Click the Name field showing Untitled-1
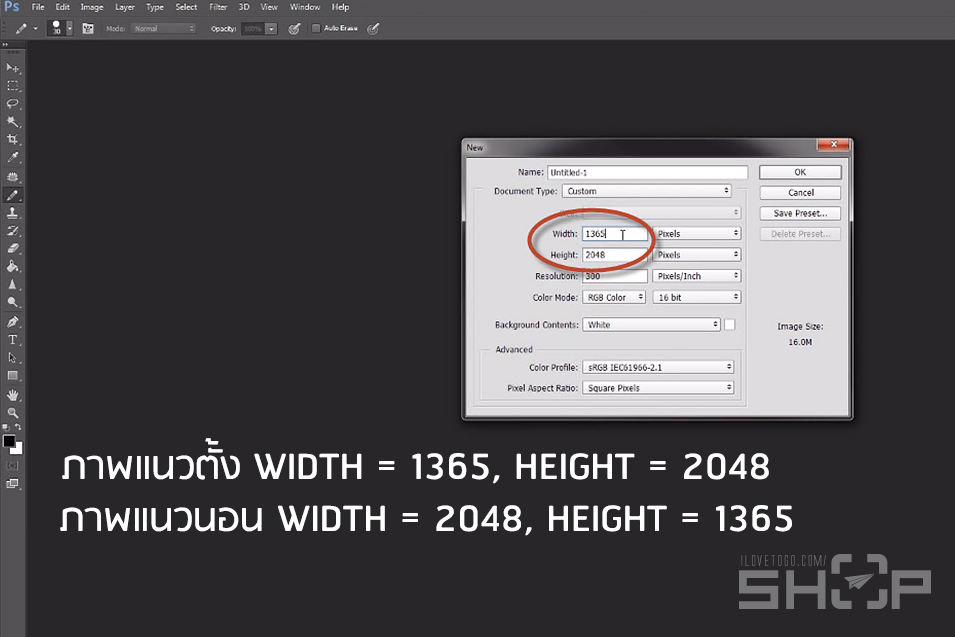The image size is (955, 637). [x=647, y=172]
